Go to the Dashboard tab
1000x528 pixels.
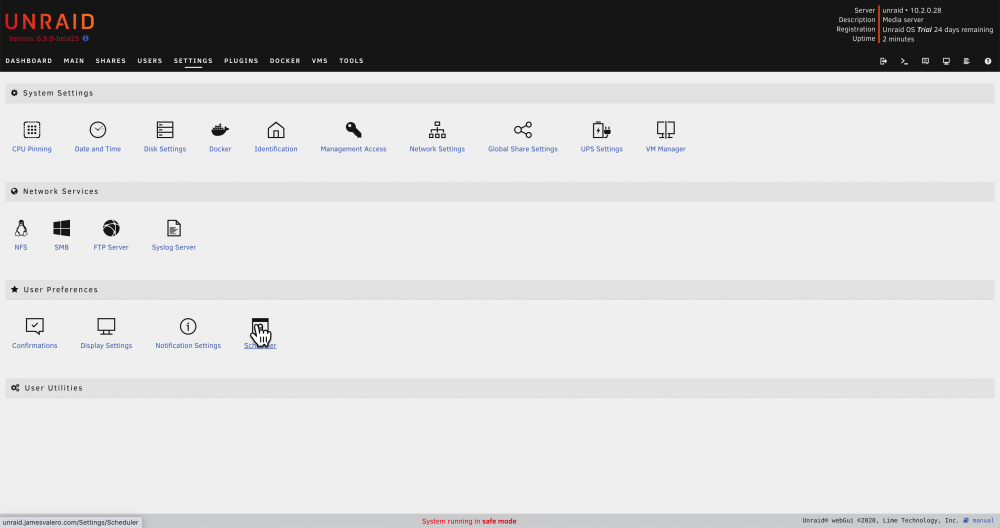pos(29,61)
